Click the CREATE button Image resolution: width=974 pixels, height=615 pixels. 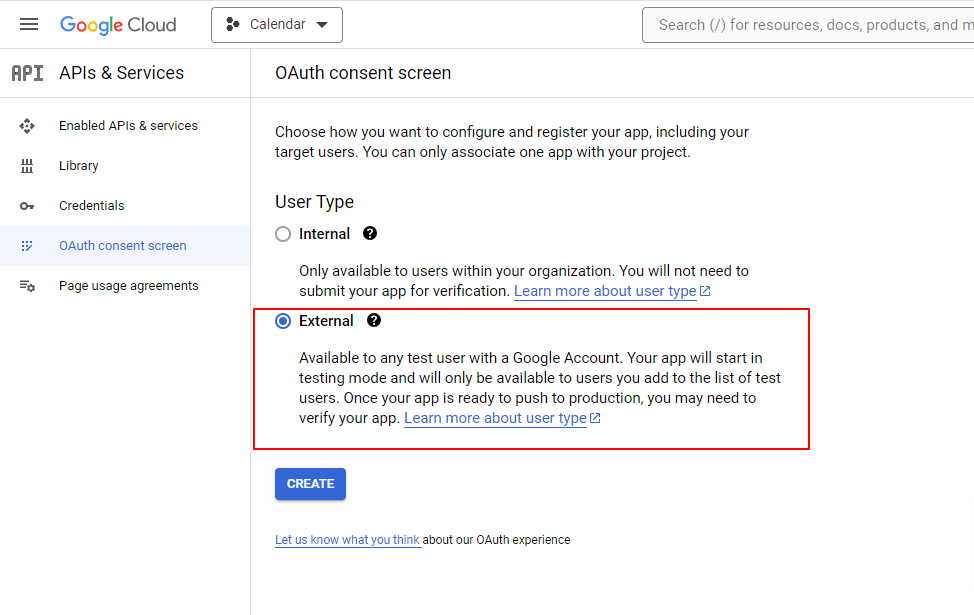[311, 484]
